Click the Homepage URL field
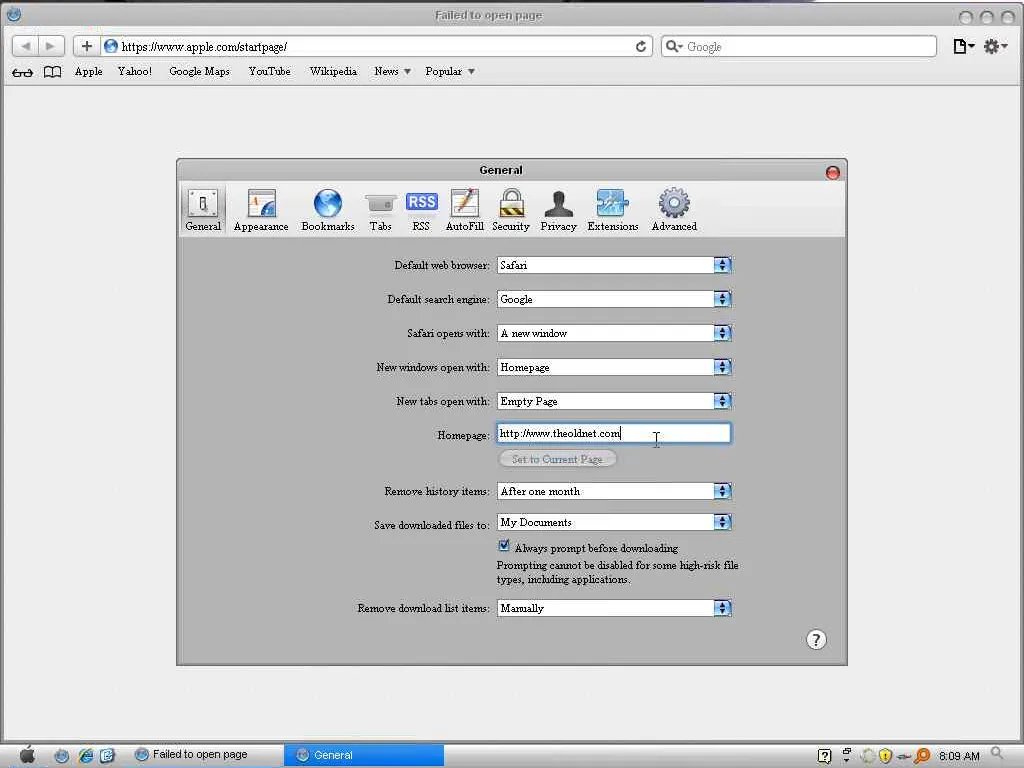 point(614,434)
